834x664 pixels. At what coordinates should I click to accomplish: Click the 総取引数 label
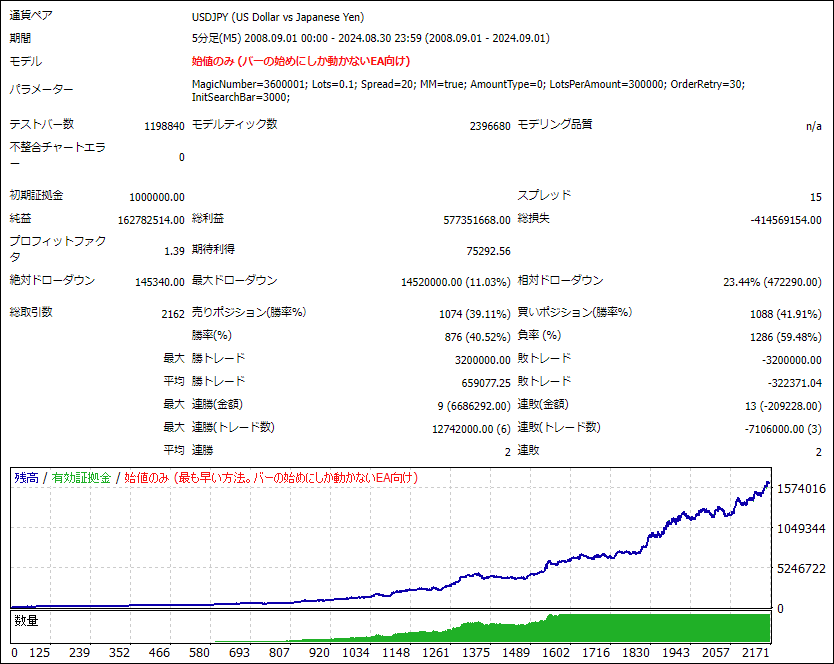pos(31,312)
